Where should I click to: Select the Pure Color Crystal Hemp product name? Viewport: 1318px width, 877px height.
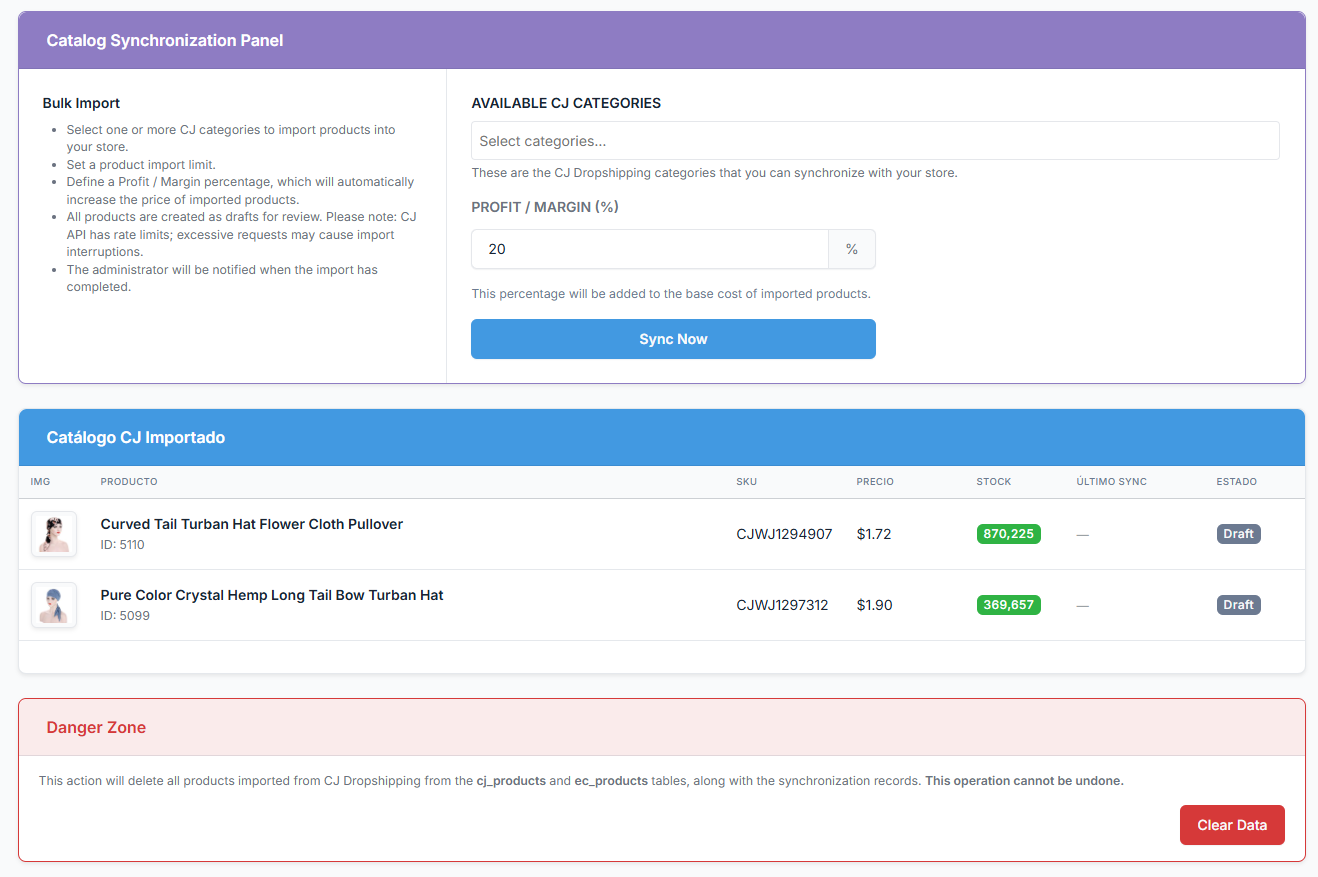271,595
